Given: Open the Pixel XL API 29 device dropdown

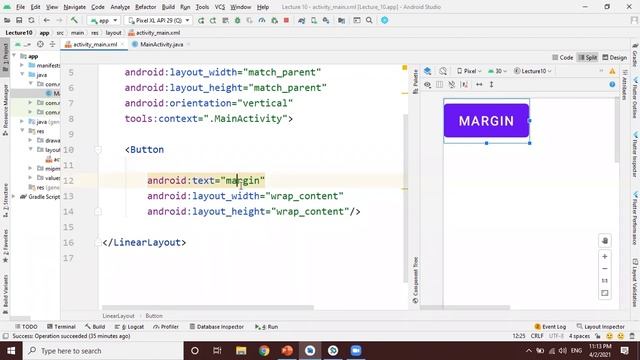Looking at the screenshot, I should [158, 20].
